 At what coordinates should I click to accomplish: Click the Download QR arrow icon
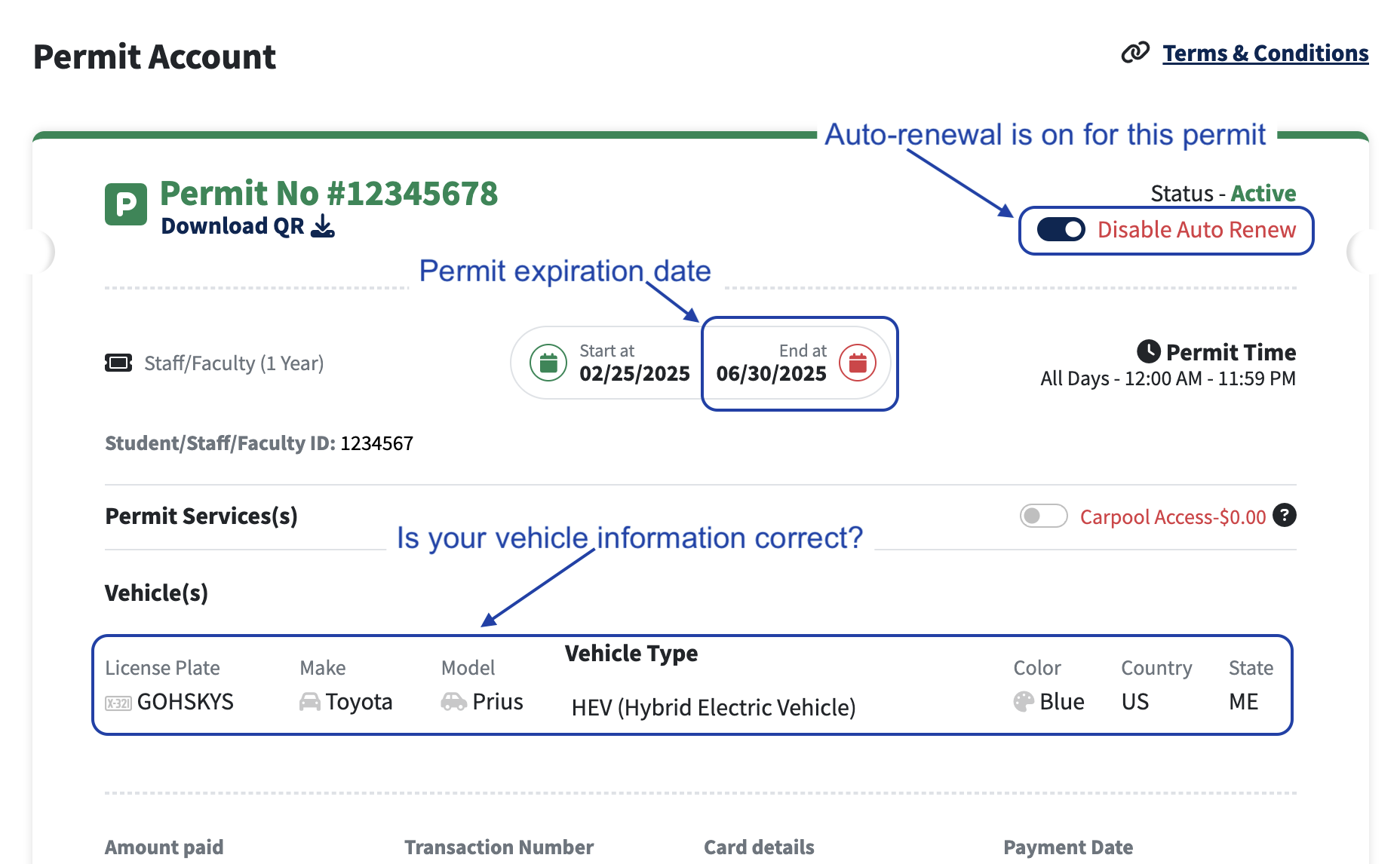click(x=323, y=225)
